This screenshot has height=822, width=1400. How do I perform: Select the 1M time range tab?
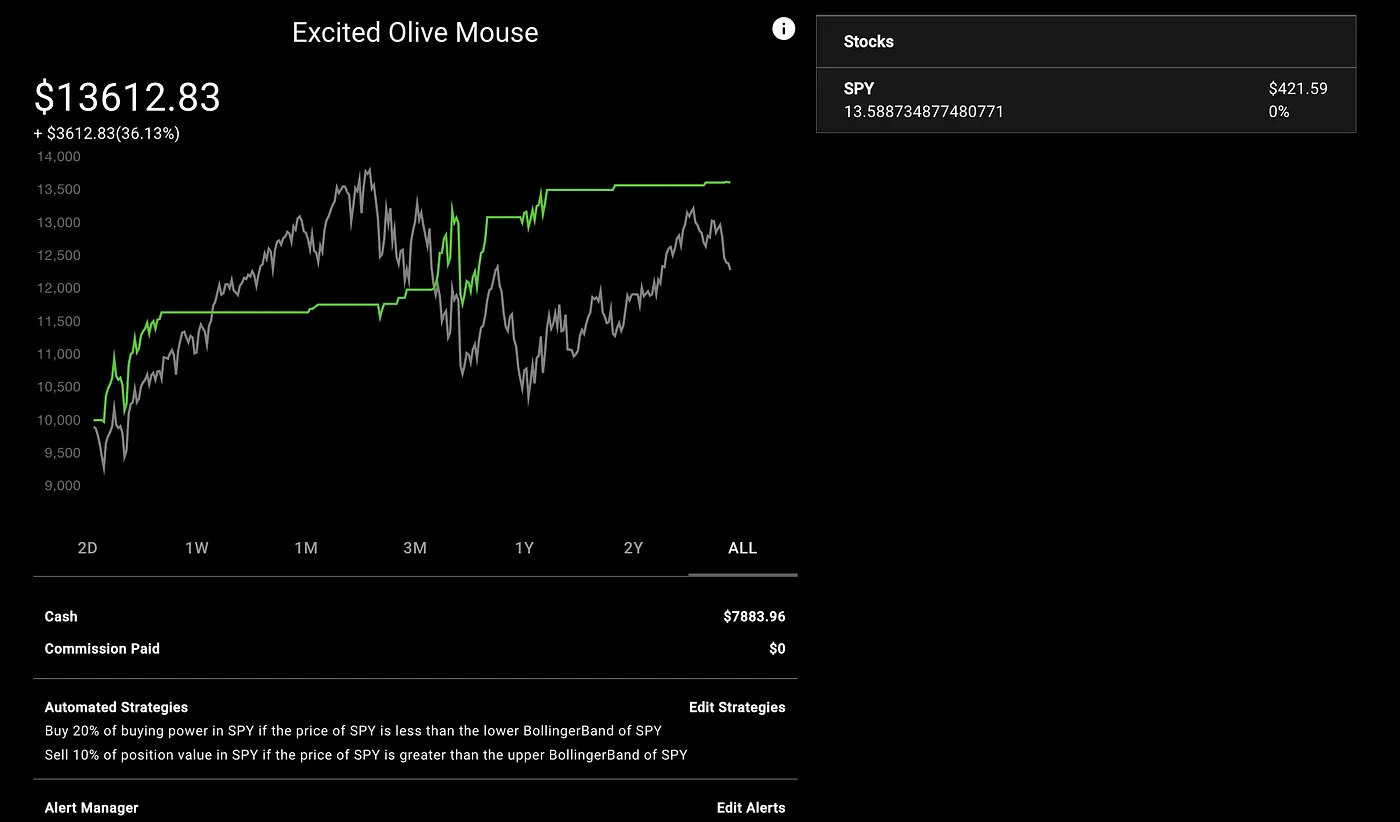(x=306, y=548)
